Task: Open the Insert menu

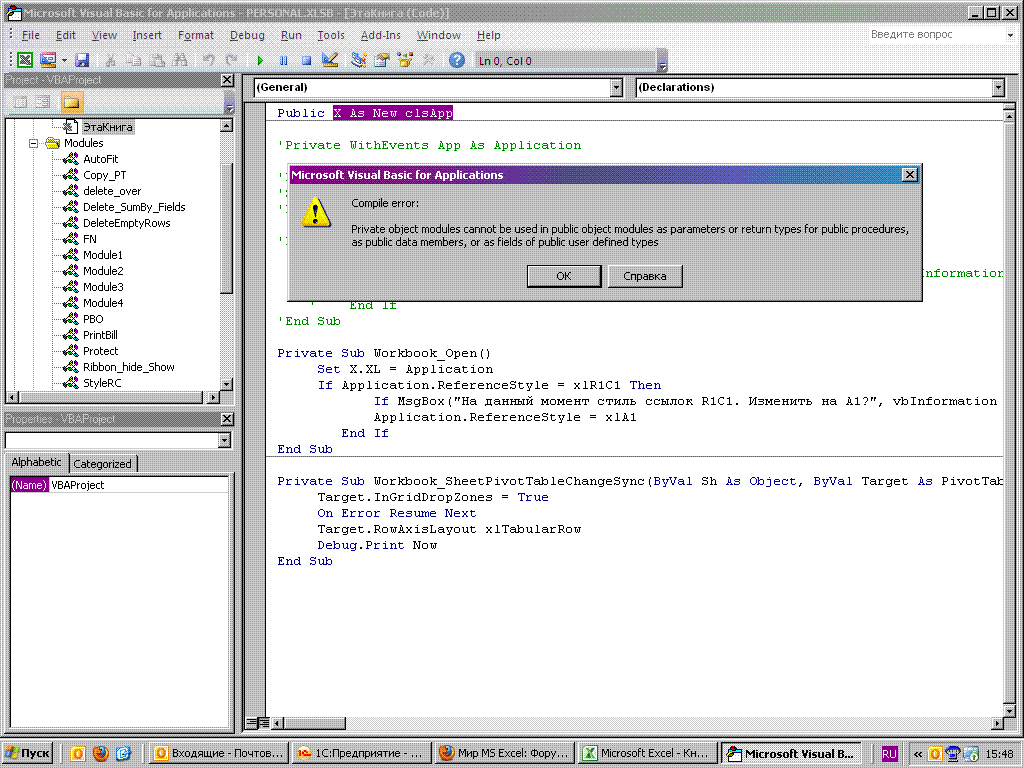Action: tap(147, 35)
